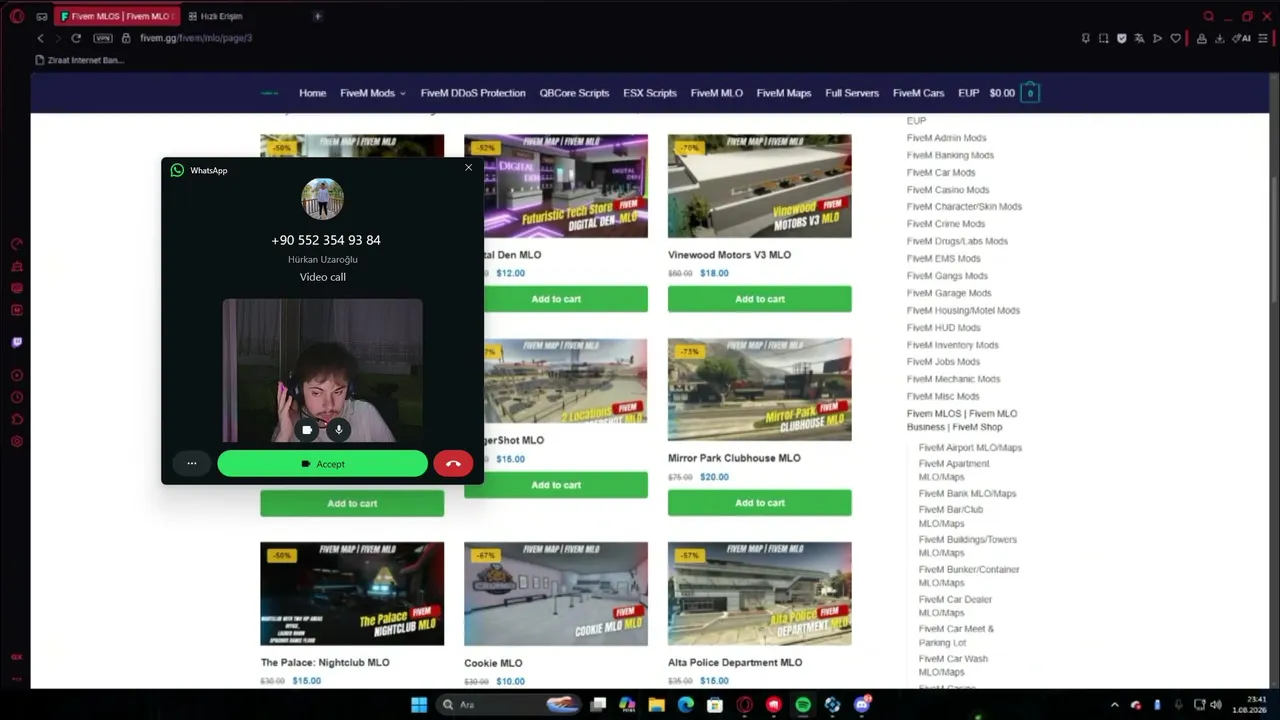Take a snapshot using the Opera toolbar
The image size is (1280, 720).
point(1103,38)
